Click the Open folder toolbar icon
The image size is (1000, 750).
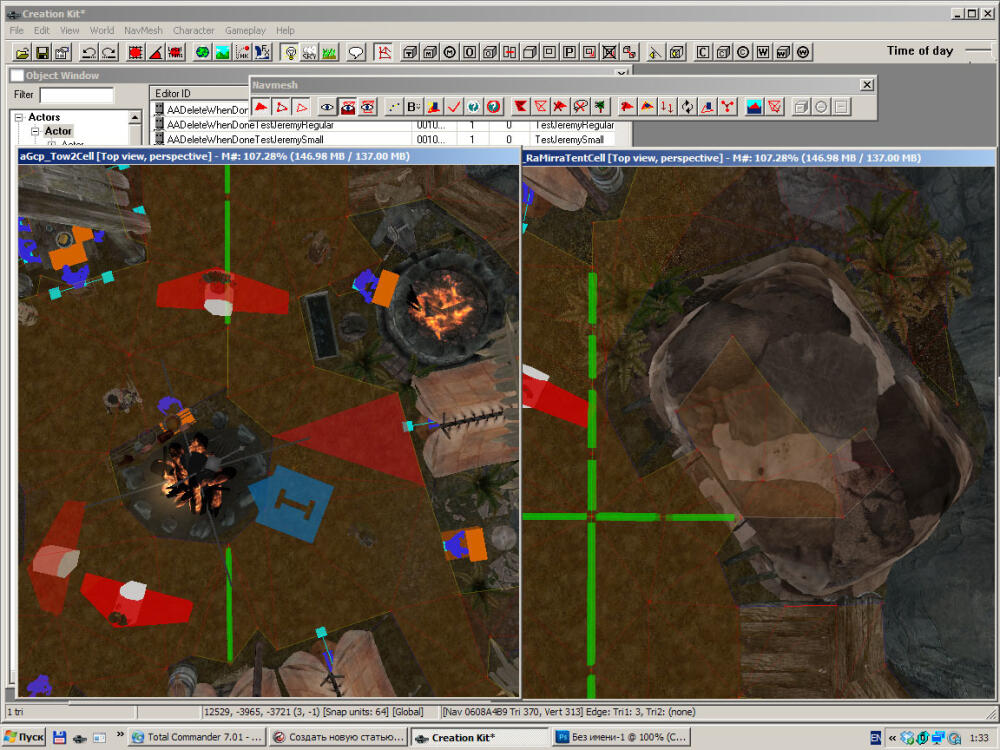click(x=23, y=52)
